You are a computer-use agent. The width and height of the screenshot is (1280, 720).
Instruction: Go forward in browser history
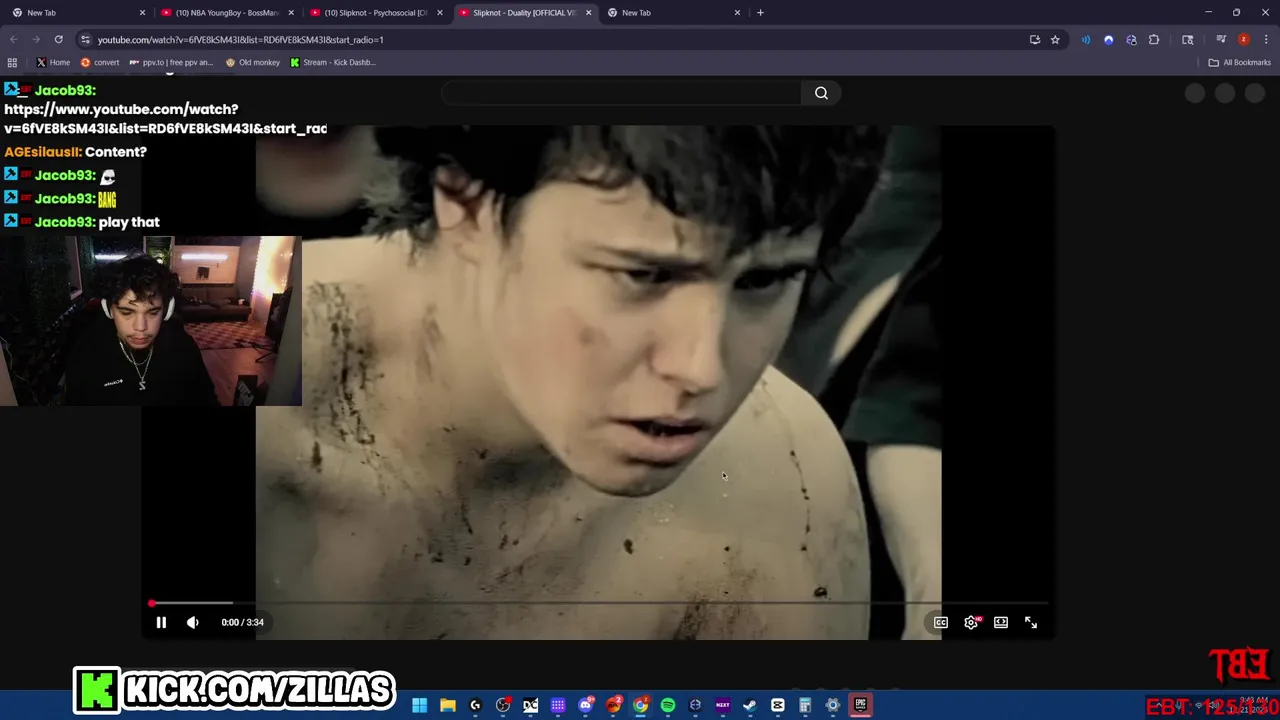(36, 39)
